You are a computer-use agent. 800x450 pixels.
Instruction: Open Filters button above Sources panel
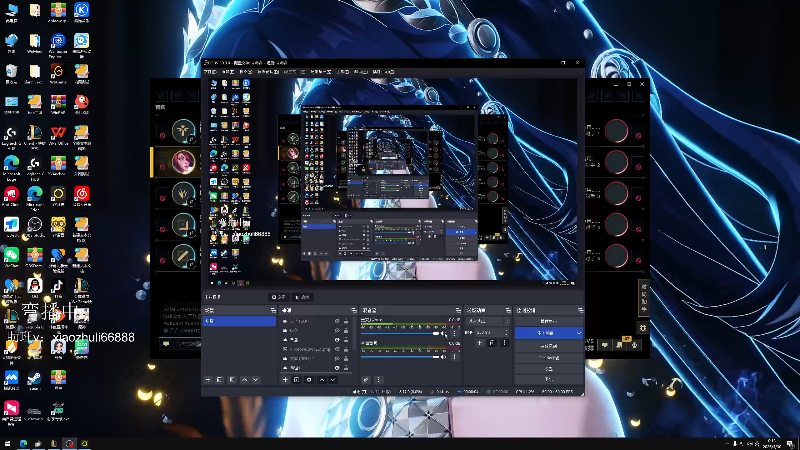pos(303,297)
